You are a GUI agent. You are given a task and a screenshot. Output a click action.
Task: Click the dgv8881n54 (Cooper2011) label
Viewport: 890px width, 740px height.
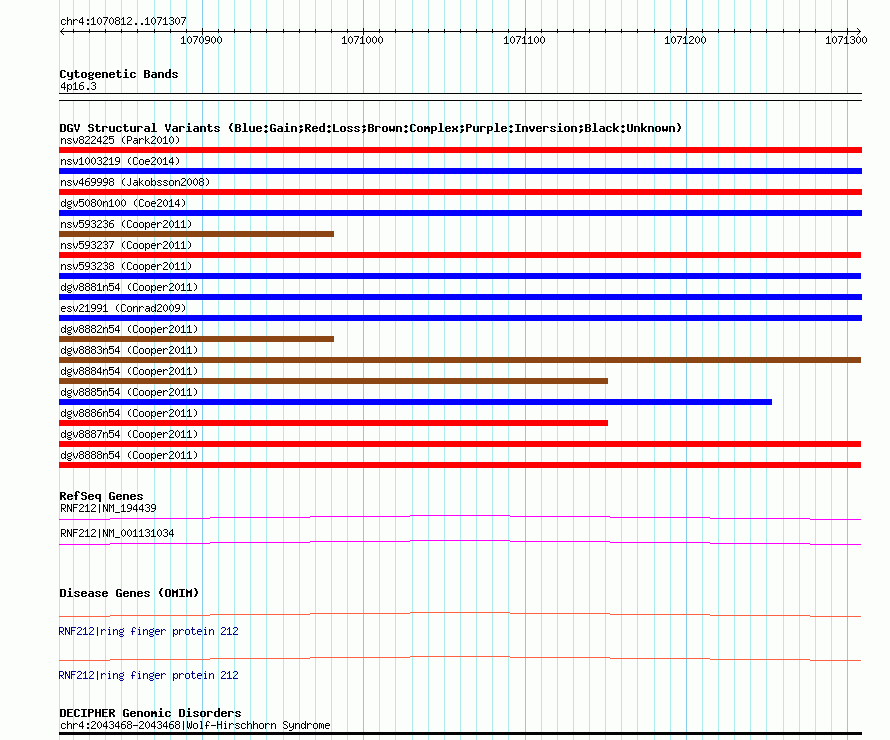(129, 287)
